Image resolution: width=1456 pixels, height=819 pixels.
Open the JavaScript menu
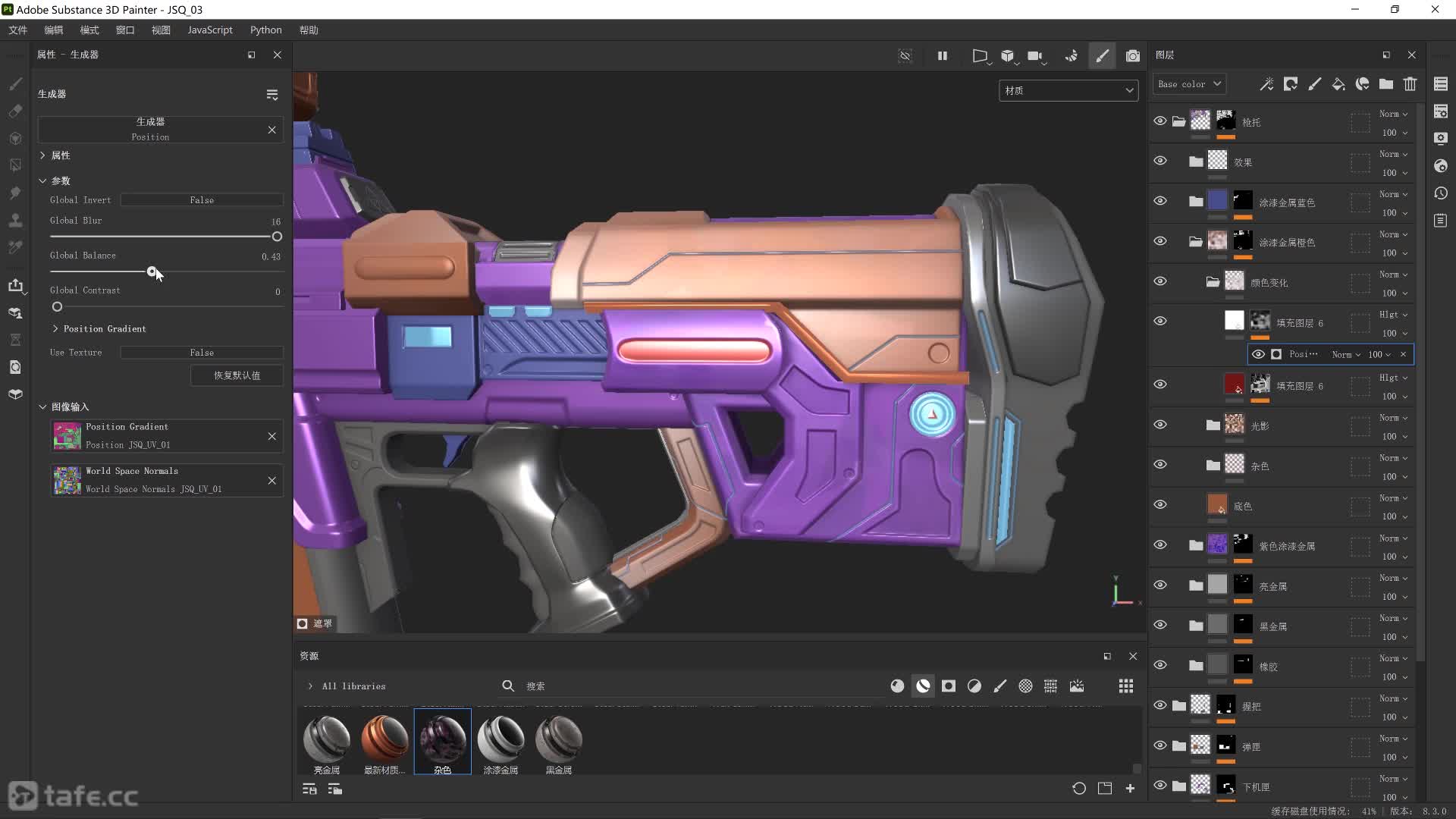(210, 30)
